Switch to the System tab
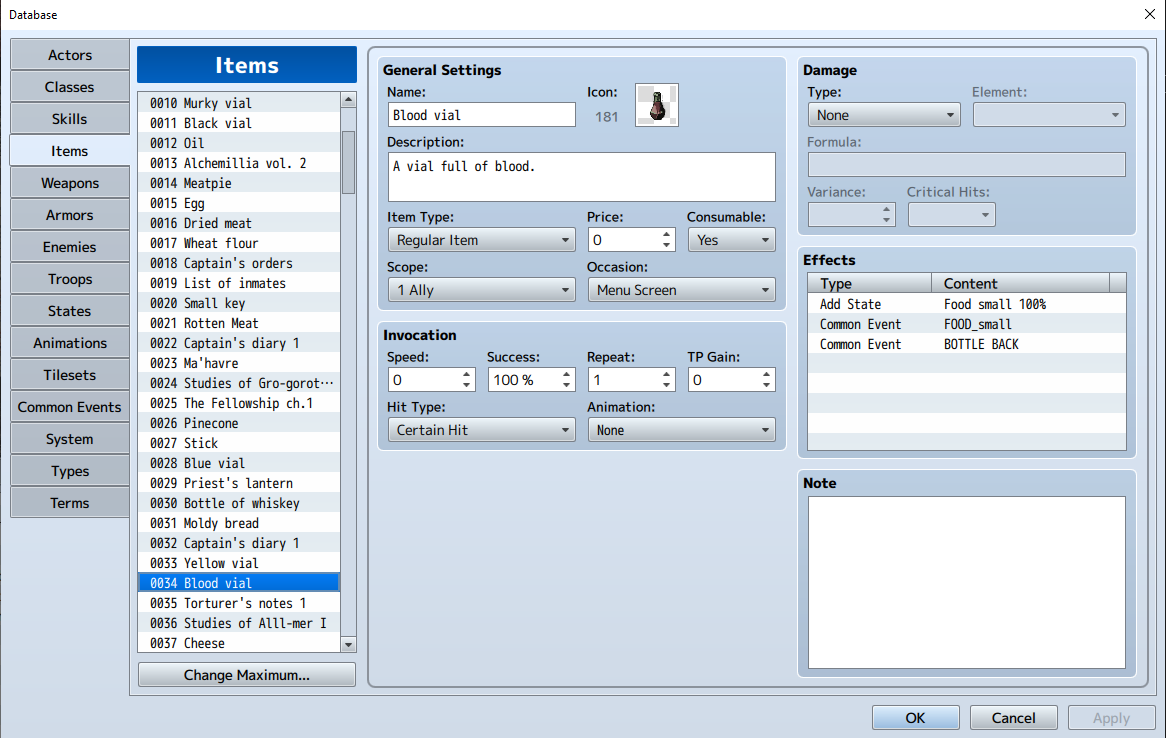Image resolution: width=1166 pixels, height=738 pixels. pyautogui.click(x=70, y=439)
